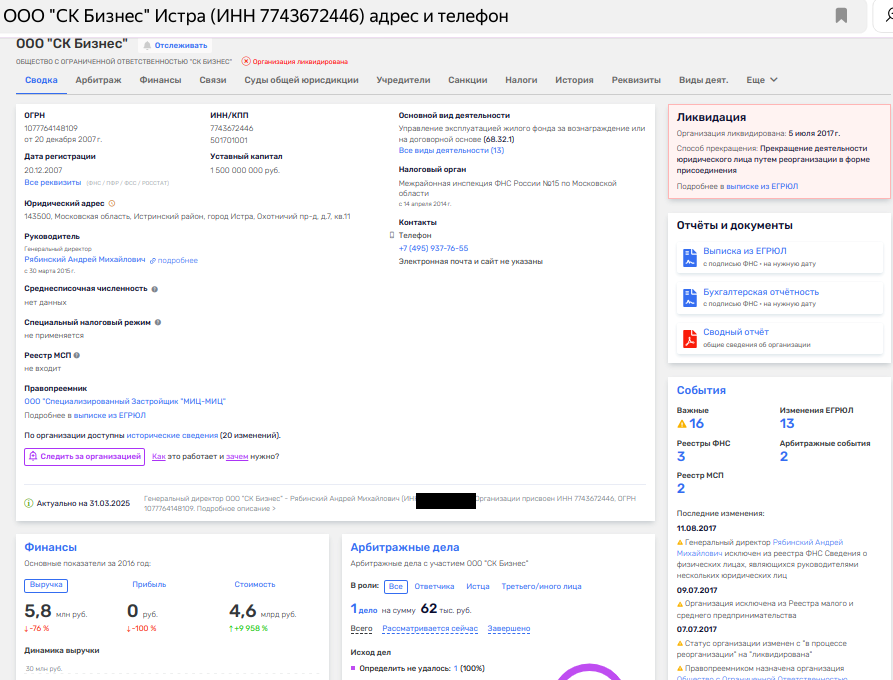Image resolution: width=893 pixels, height=680 pixels.
Task: Click the info icon beside Юридический адрес
Action: click(111, 203)
